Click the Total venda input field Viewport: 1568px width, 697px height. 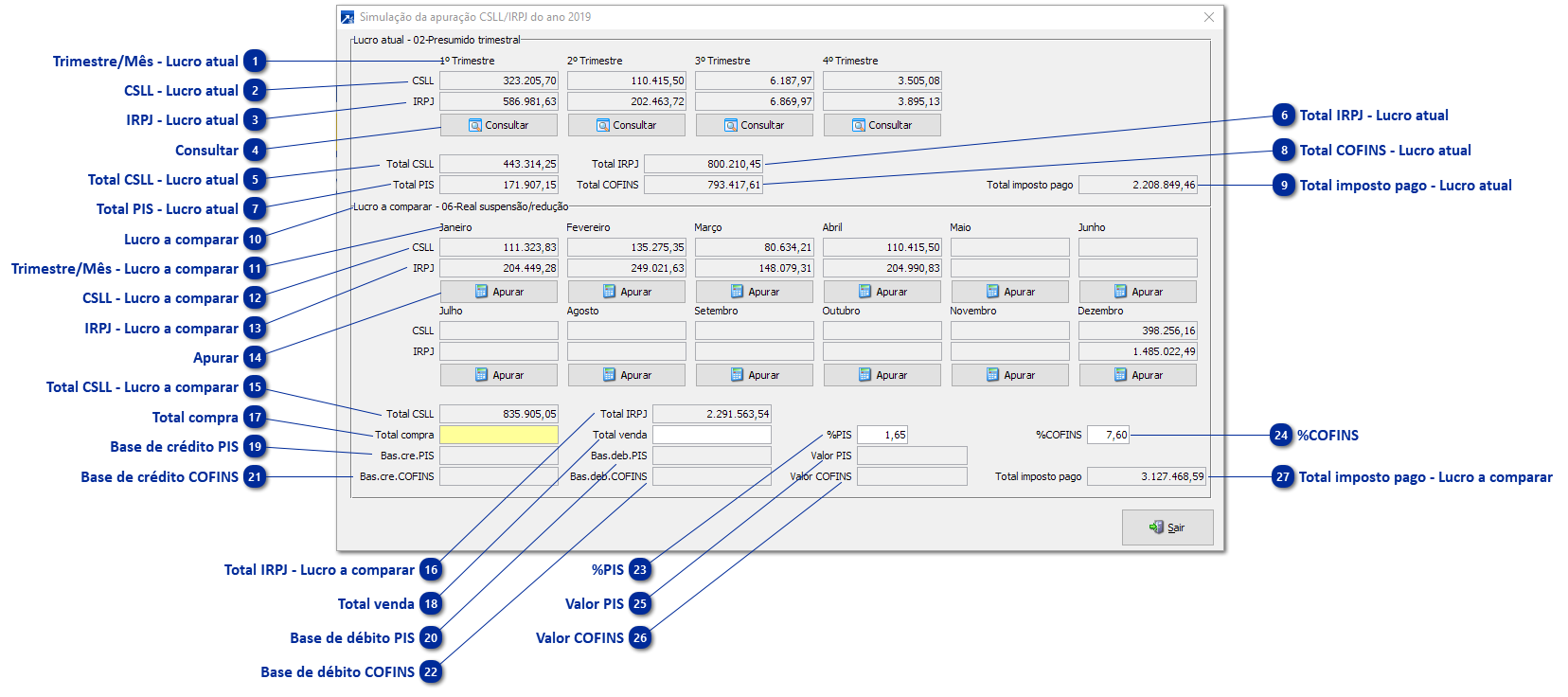click(712, 435)
